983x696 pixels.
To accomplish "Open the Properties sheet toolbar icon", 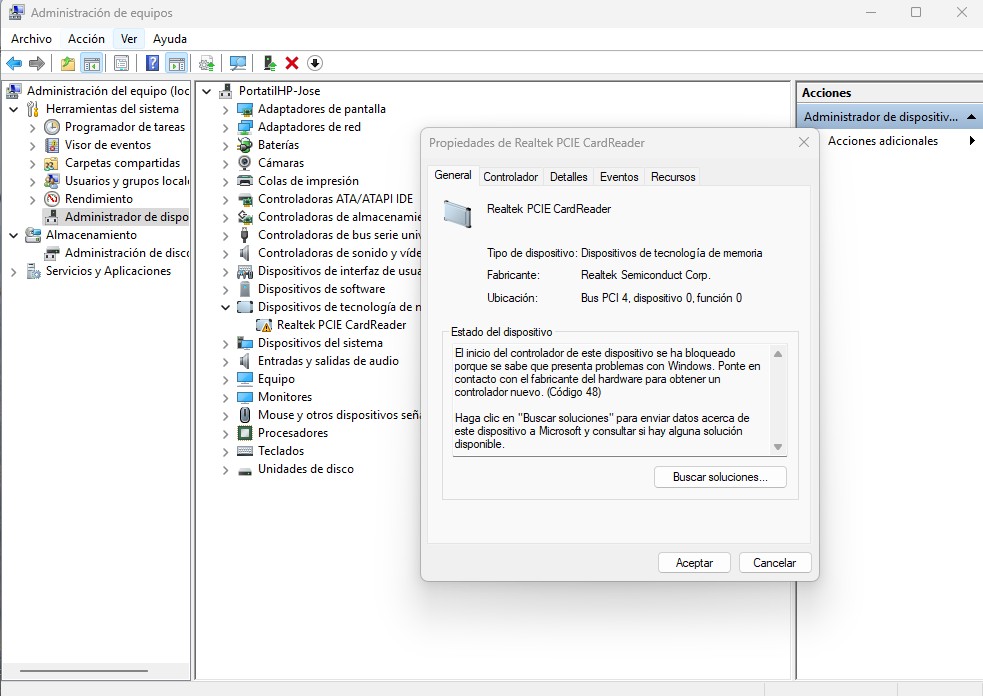I will [122, 63].
